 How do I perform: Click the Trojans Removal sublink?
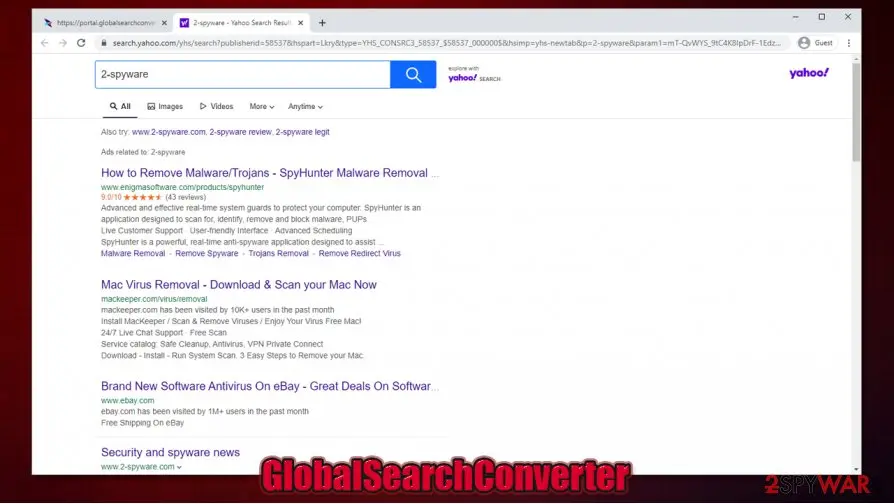point(278,254)
